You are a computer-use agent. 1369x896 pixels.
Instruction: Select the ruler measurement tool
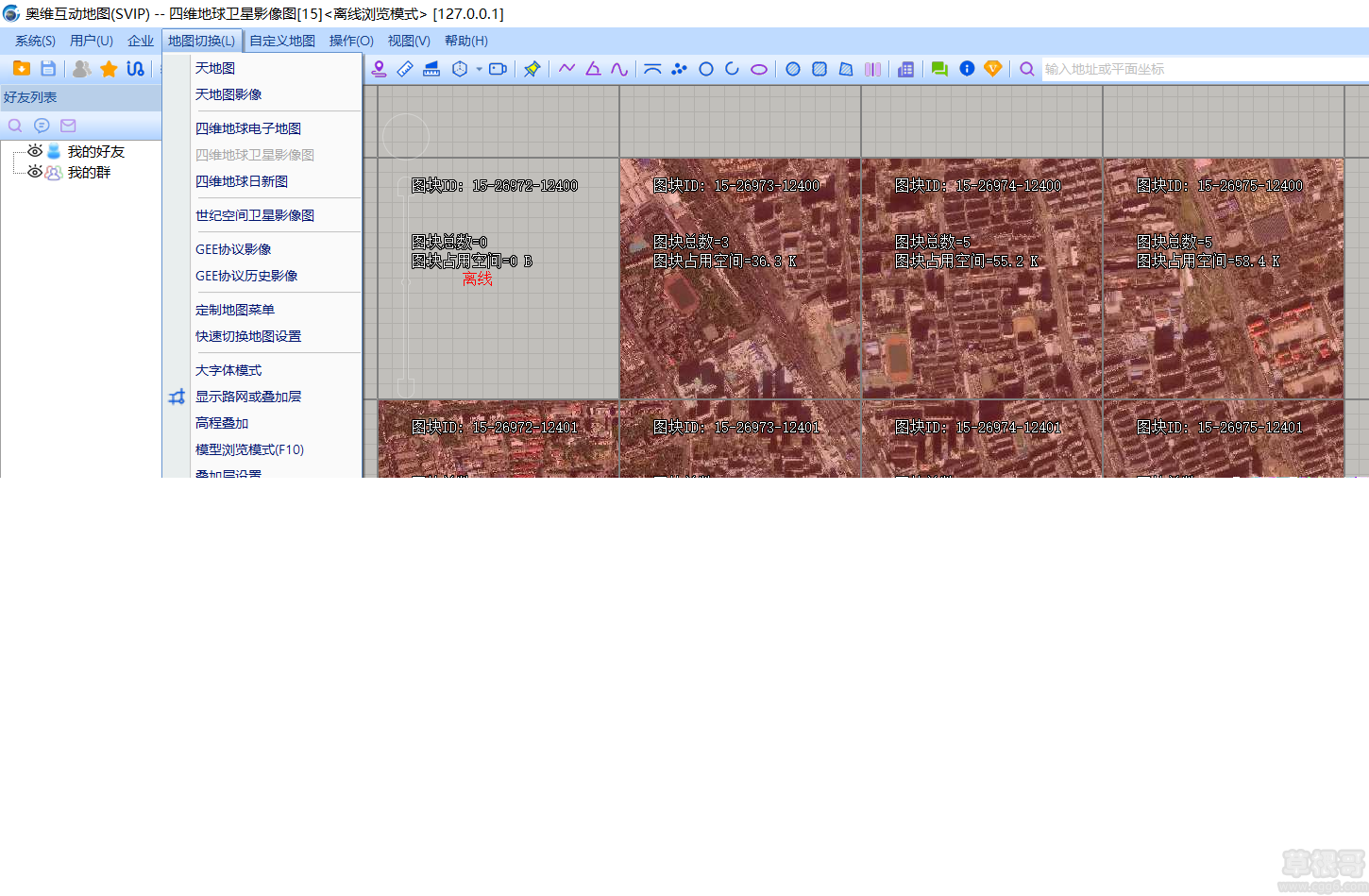(405, 69)
